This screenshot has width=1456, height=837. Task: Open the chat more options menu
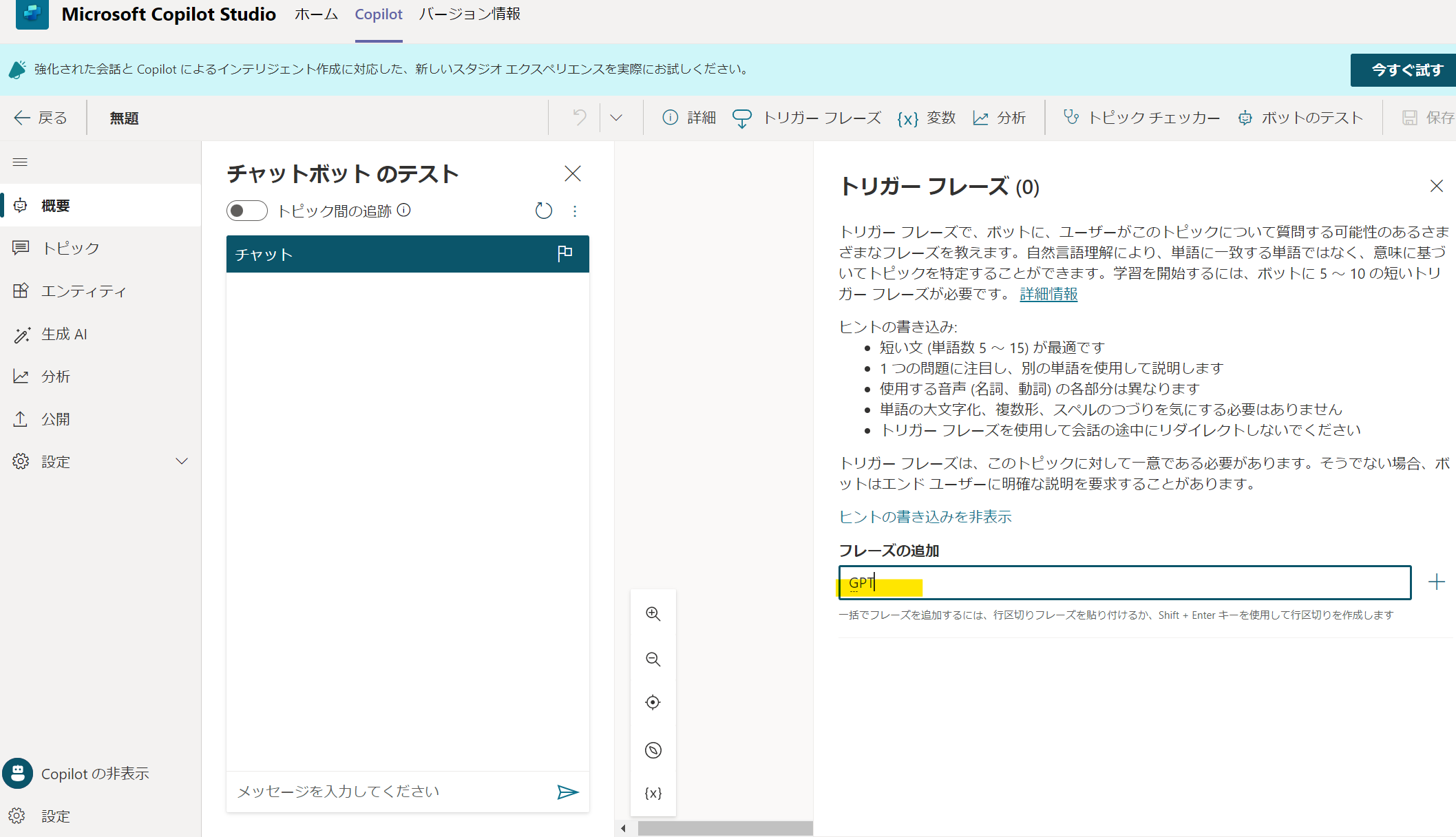pyautogui.click(x=575, y=211)
